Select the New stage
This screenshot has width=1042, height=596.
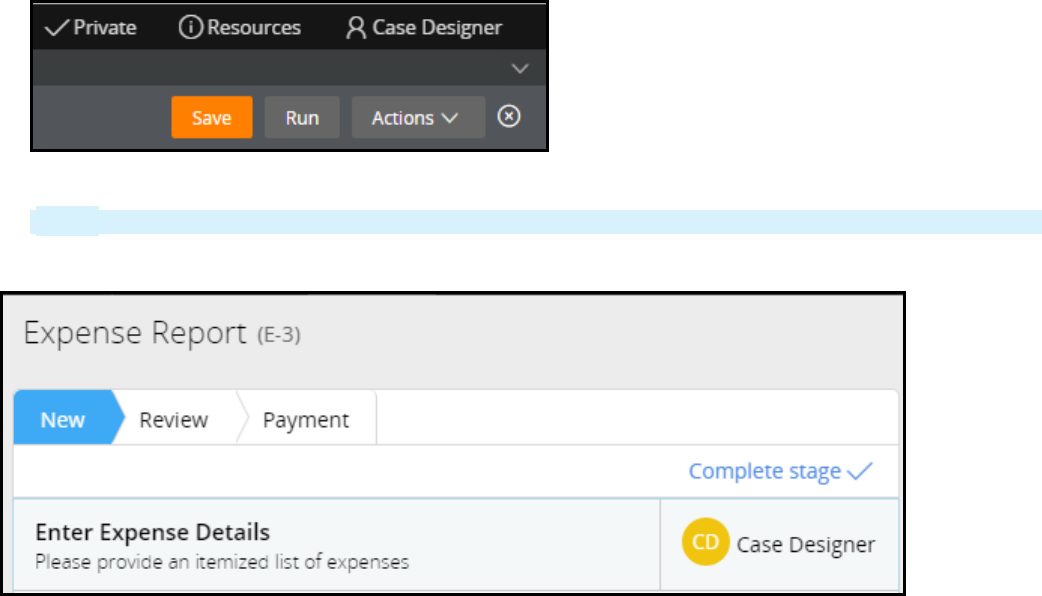coord(63,420)
